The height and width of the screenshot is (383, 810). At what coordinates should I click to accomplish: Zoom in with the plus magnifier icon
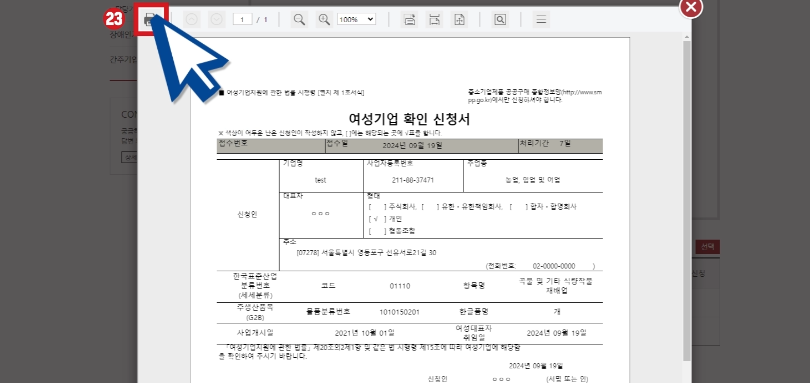(324, 20)
